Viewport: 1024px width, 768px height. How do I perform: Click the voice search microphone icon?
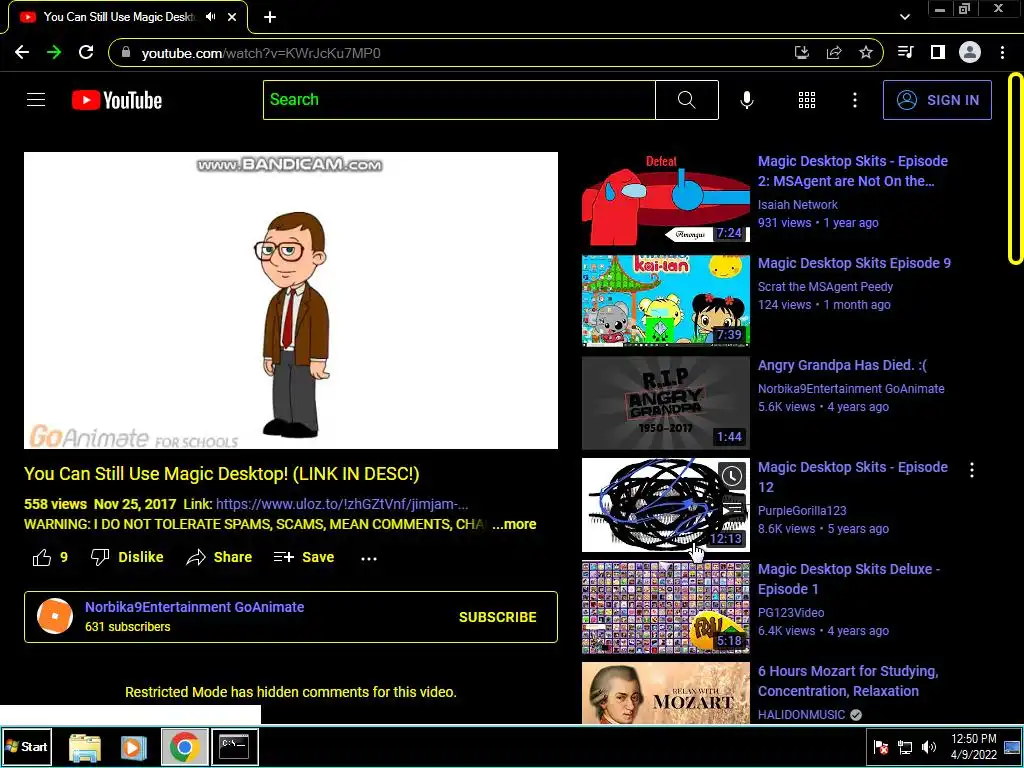(x=747, y=100)
